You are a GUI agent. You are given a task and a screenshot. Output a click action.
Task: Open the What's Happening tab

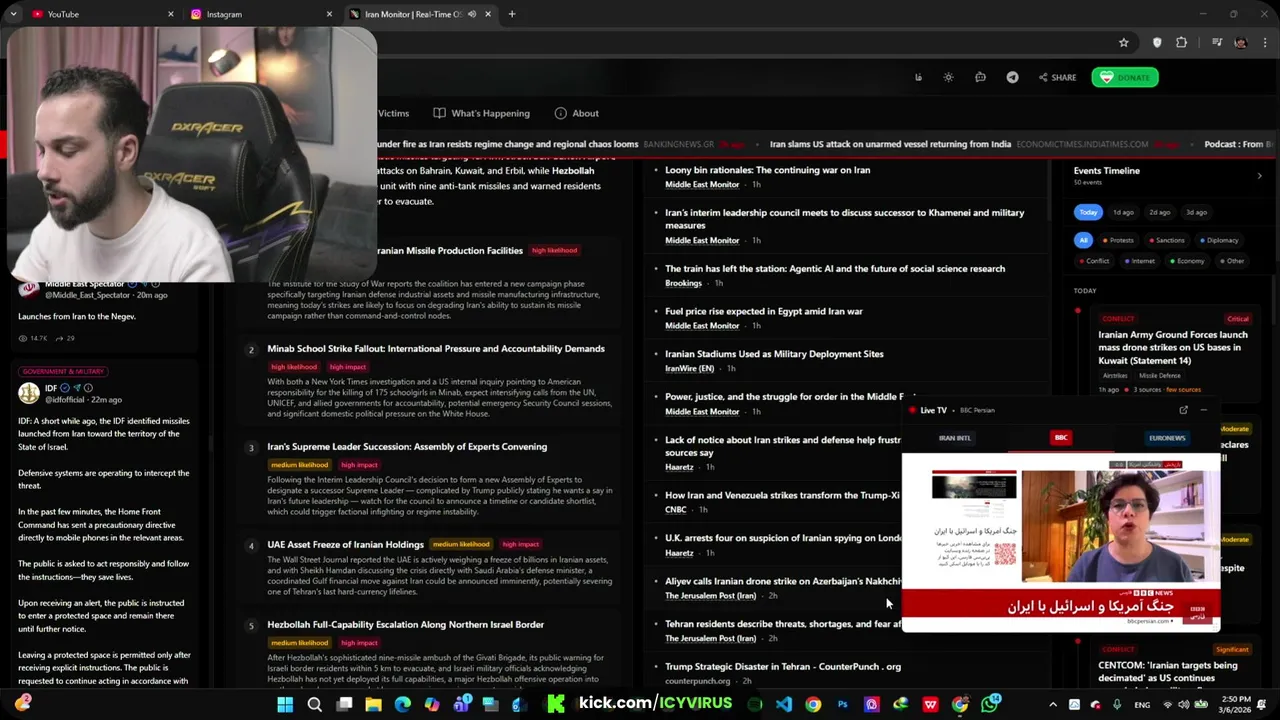click(481, 113)
